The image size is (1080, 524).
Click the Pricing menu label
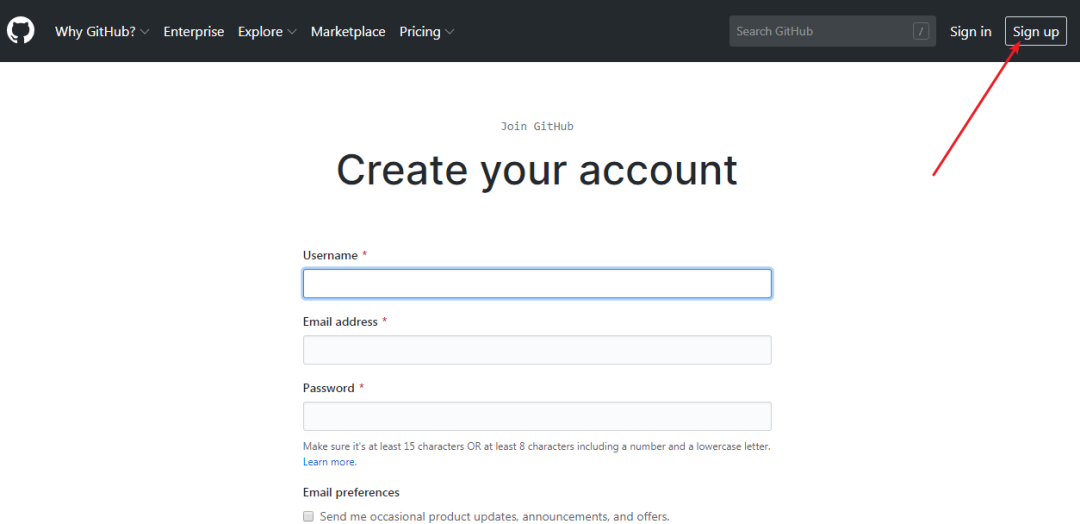[419, 32]
